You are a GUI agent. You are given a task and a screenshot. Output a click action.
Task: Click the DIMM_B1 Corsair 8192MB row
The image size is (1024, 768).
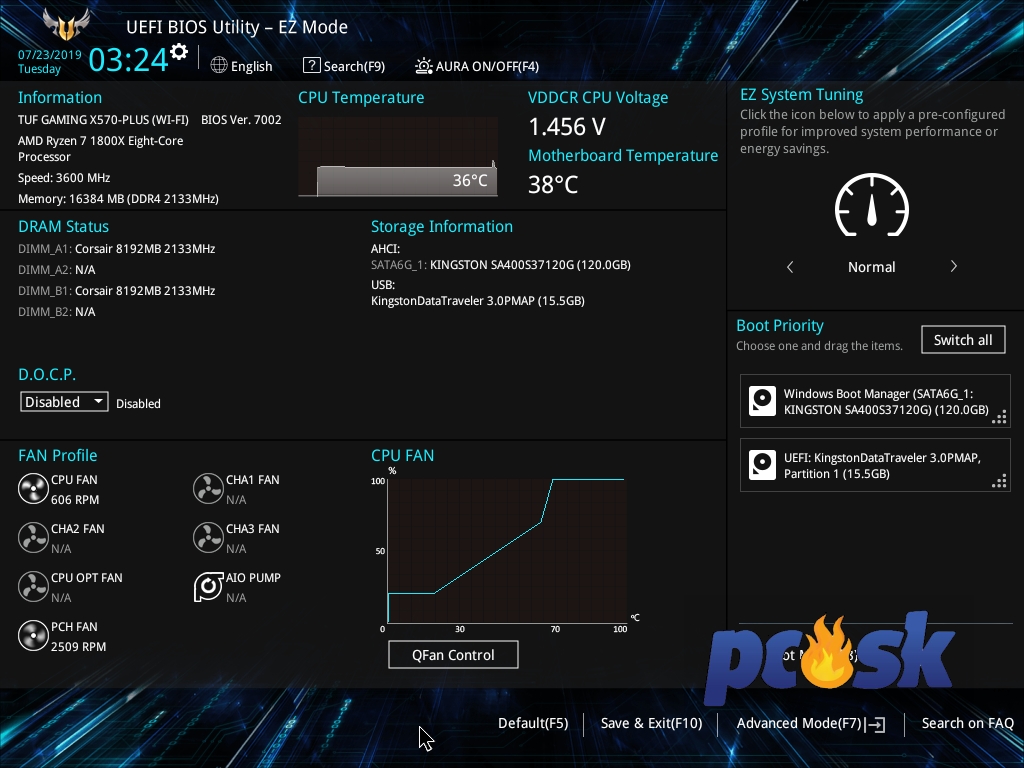[x=117, y=291]
